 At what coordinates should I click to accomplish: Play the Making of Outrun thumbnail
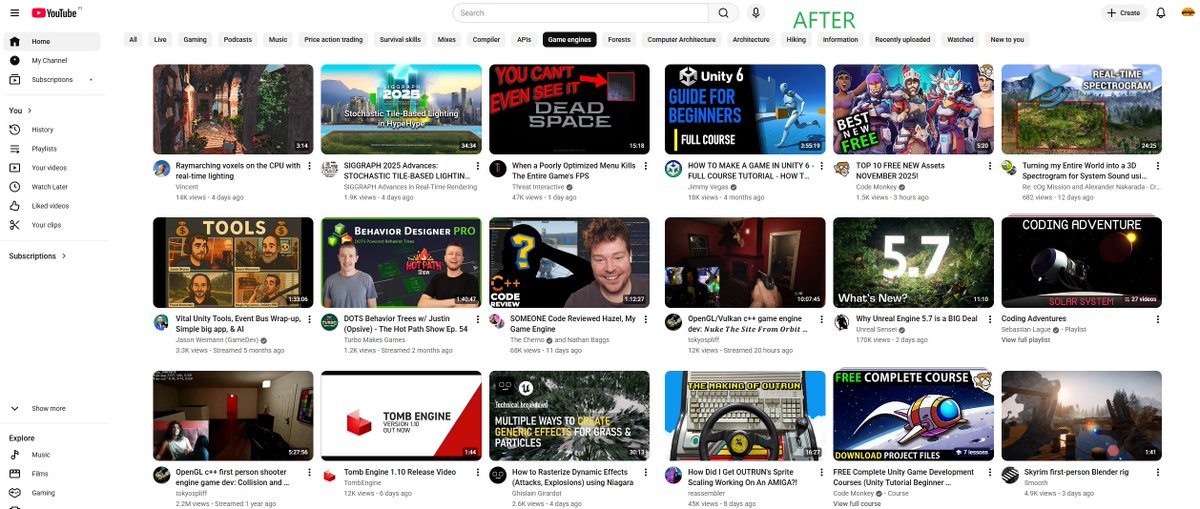[745, 415]
